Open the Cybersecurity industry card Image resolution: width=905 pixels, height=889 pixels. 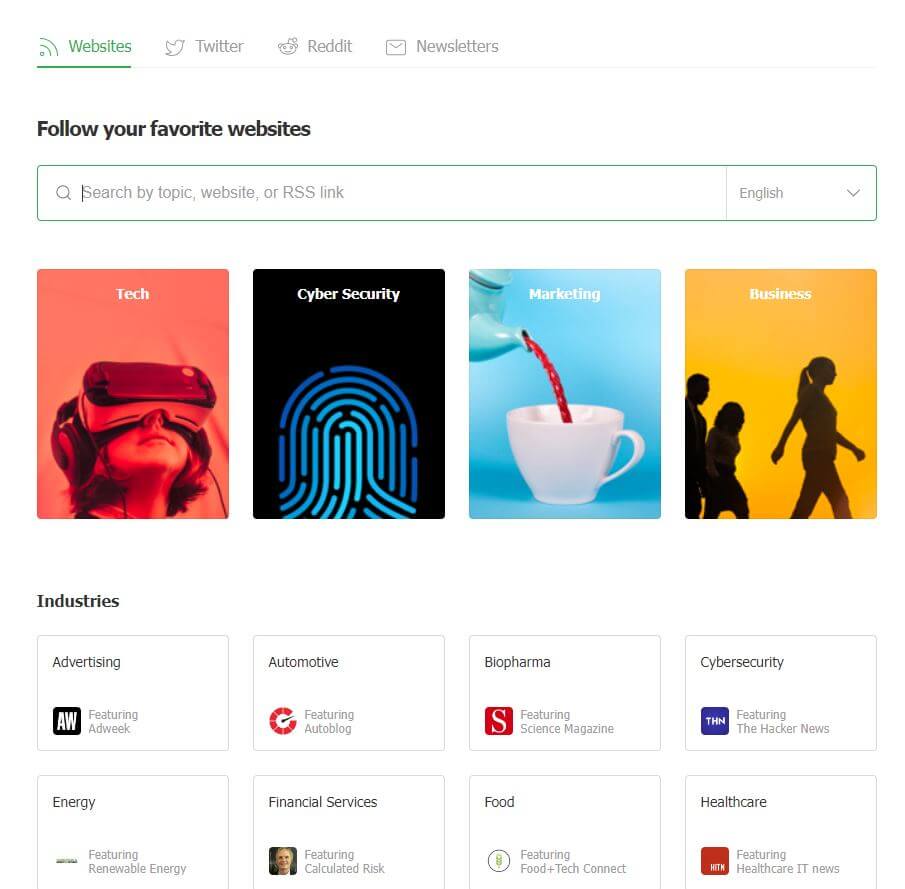coord(780,693)
